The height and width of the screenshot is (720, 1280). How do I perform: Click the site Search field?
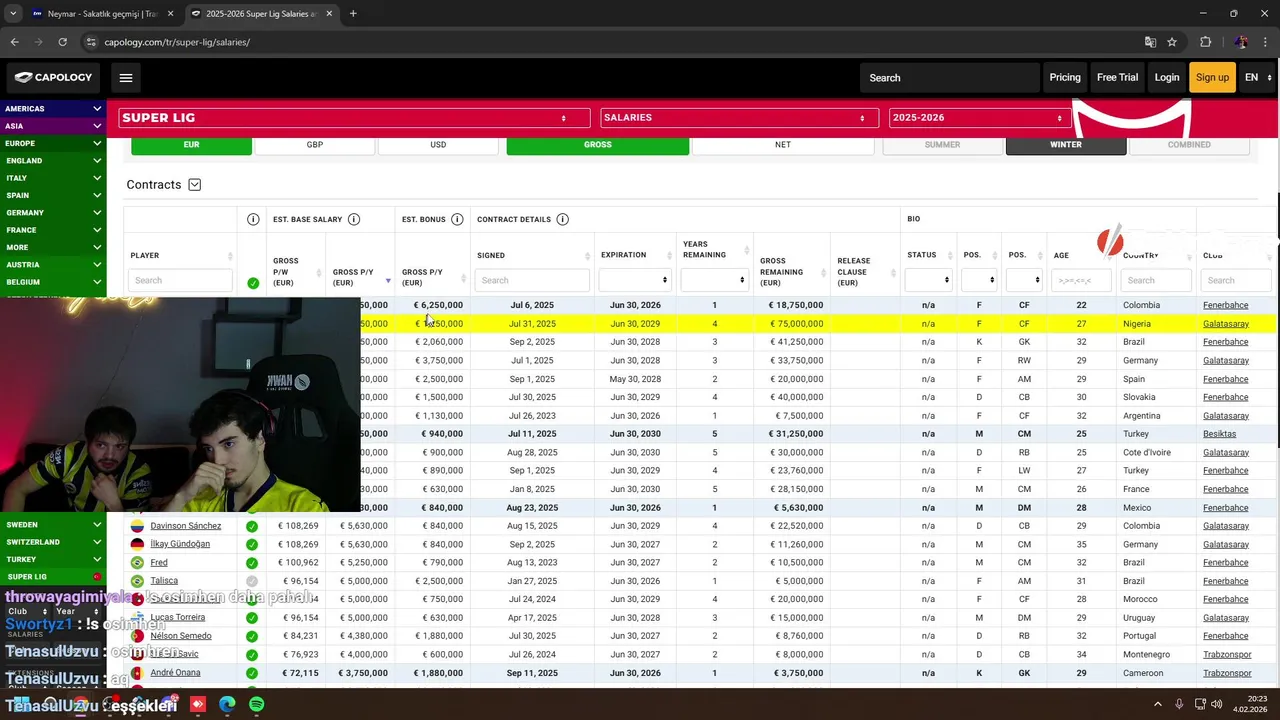[950, 77]
